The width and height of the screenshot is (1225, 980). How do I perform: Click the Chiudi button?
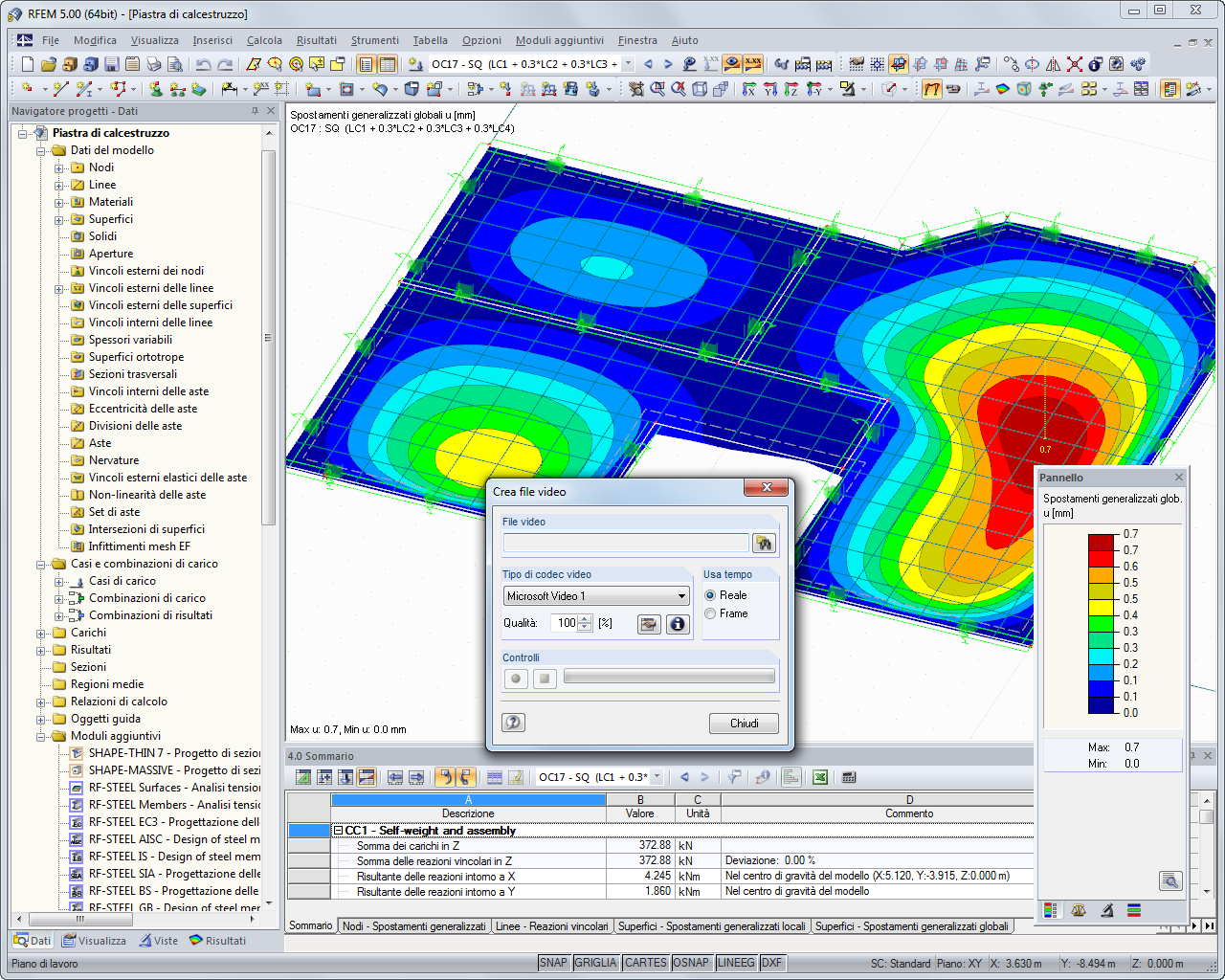coord(744,724)
